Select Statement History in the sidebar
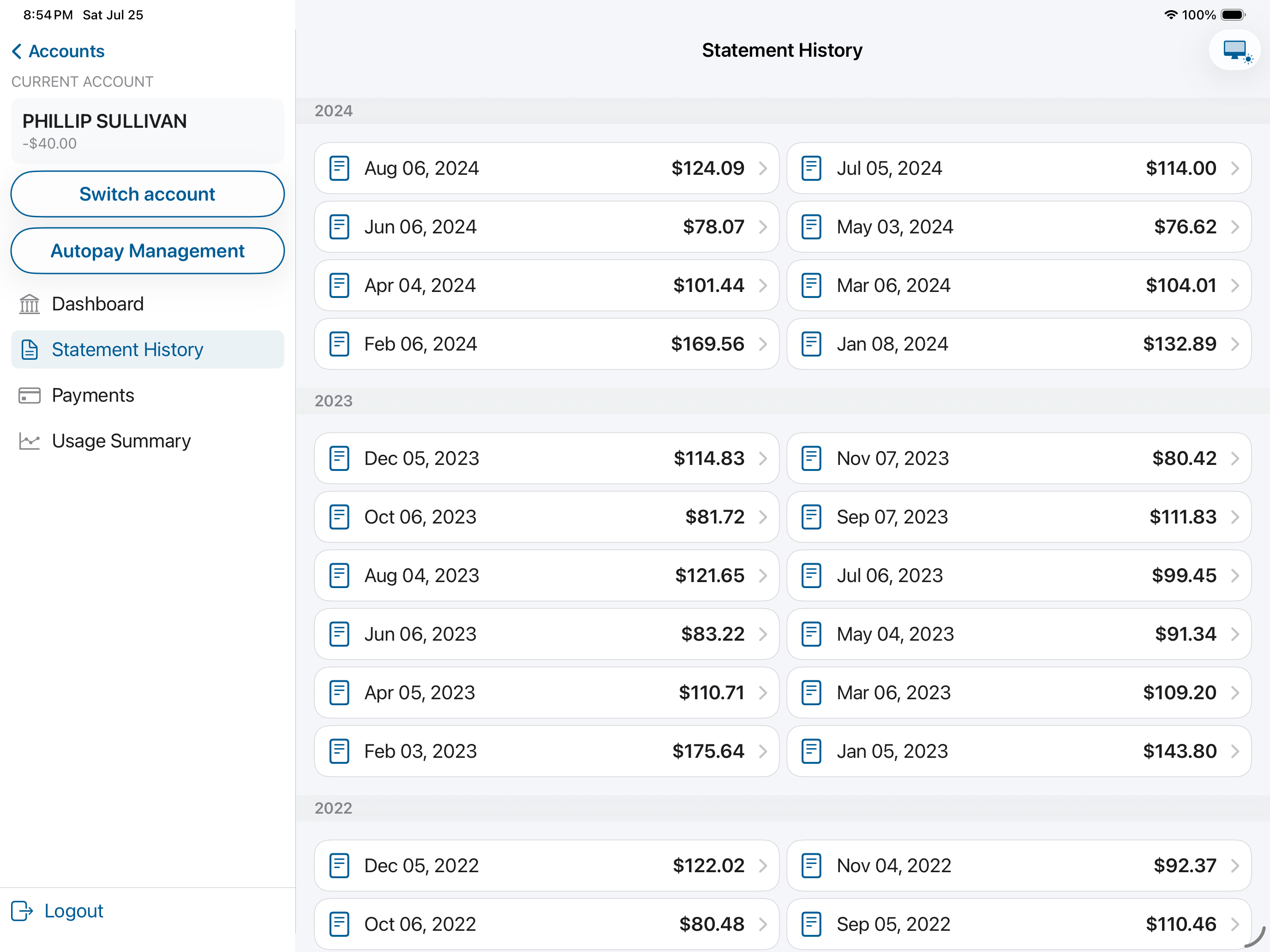Screen dimensions: 1270x952 click(148, 350)
